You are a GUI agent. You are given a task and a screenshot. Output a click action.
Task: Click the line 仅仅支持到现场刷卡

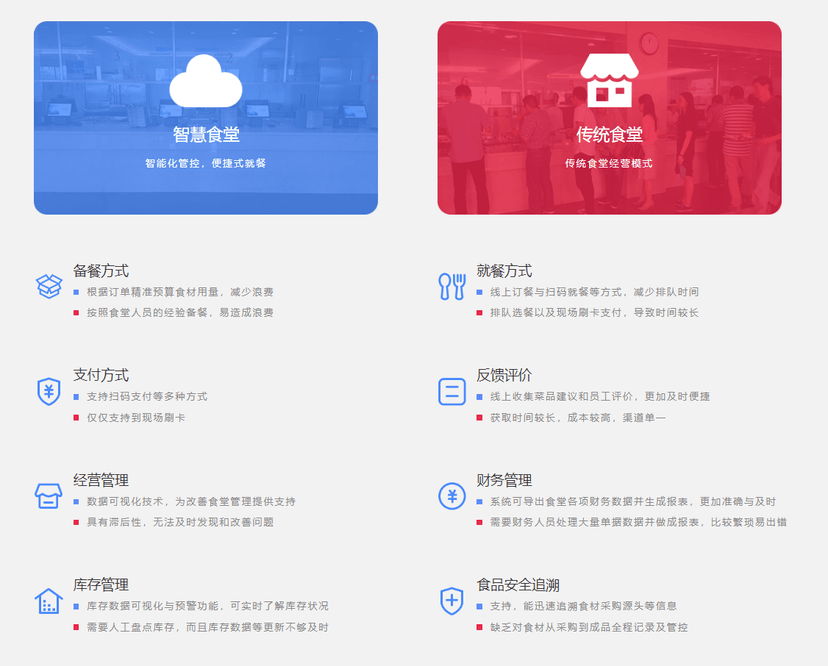click(x=136, y=418)
